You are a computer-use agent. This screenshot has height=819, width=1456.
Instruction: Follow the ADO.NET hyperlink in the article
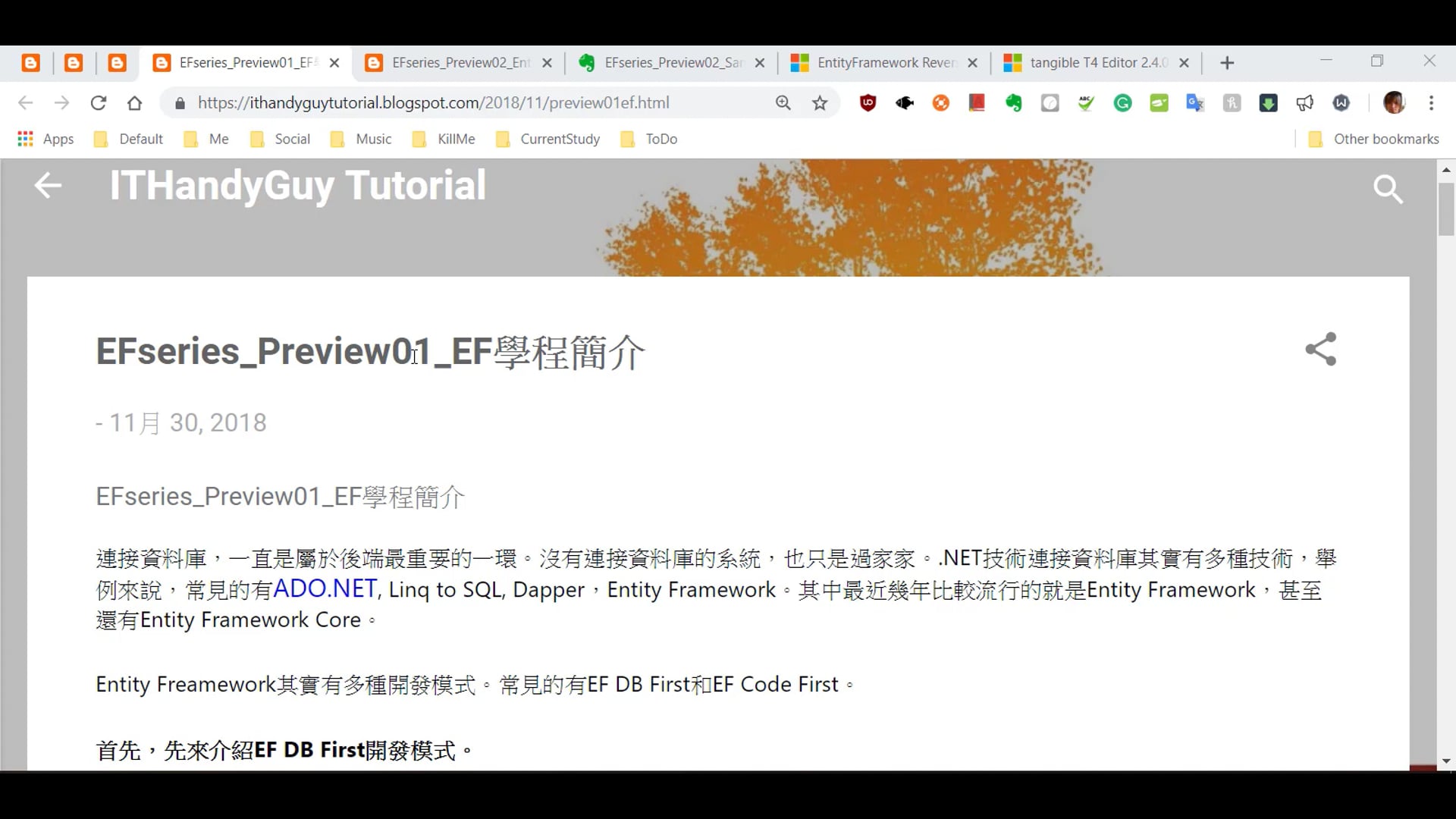325,588
